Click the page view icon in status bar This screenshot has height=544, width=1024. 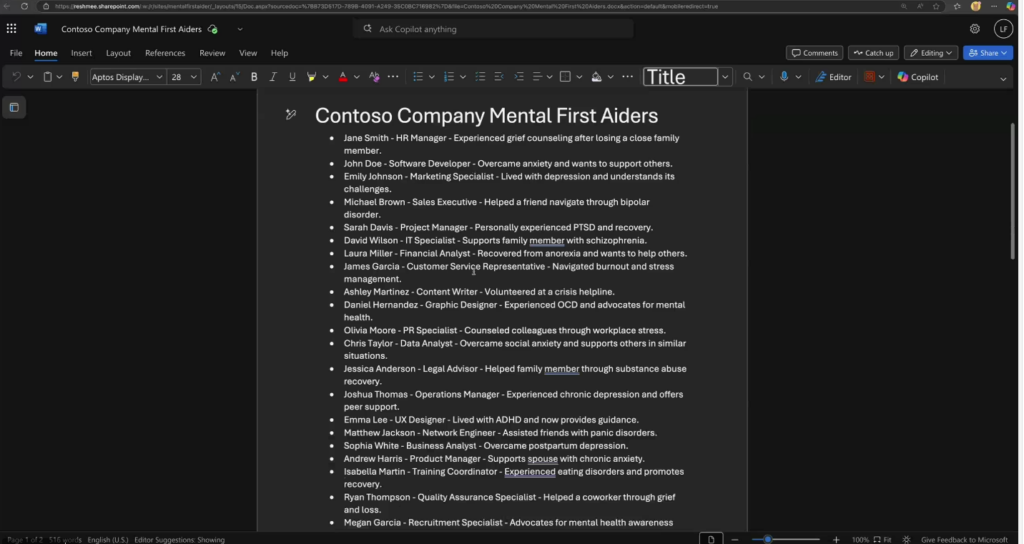(711, 539)
